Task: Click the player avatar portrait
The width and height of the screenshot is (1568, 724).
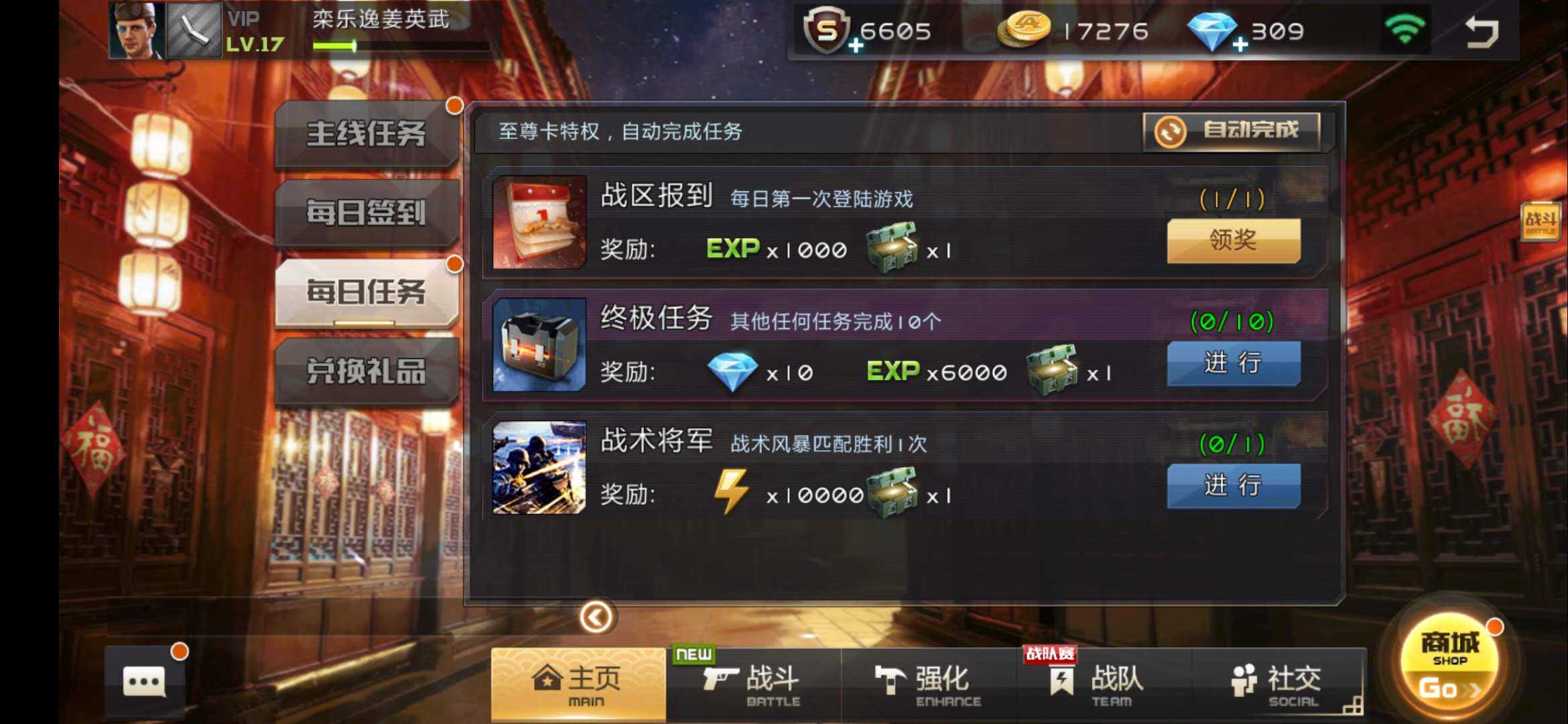Action: tap(137, 30)
